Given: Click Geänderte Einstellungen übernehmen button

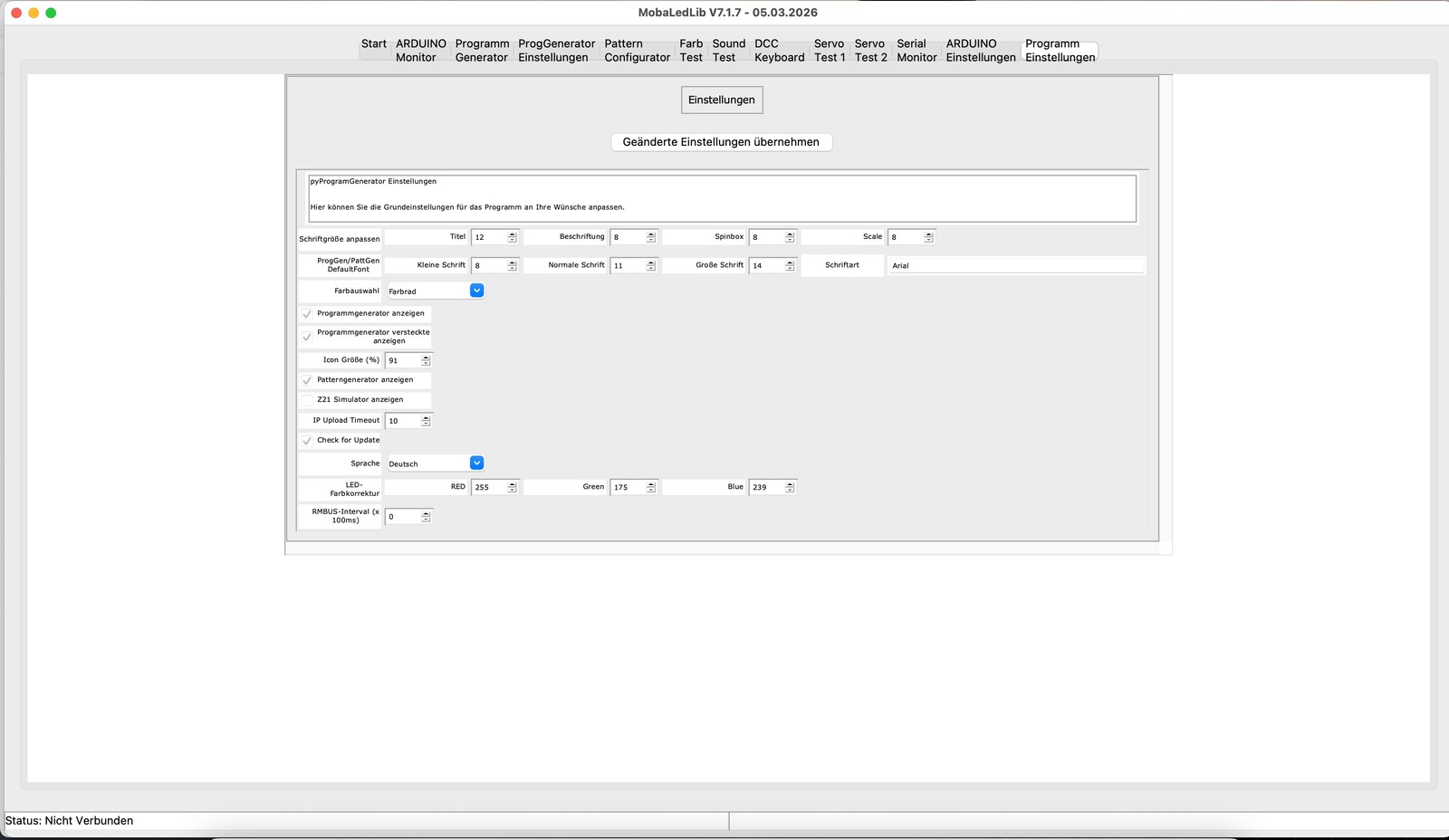Looking at the screenshot, I should (x=721, y=142).
